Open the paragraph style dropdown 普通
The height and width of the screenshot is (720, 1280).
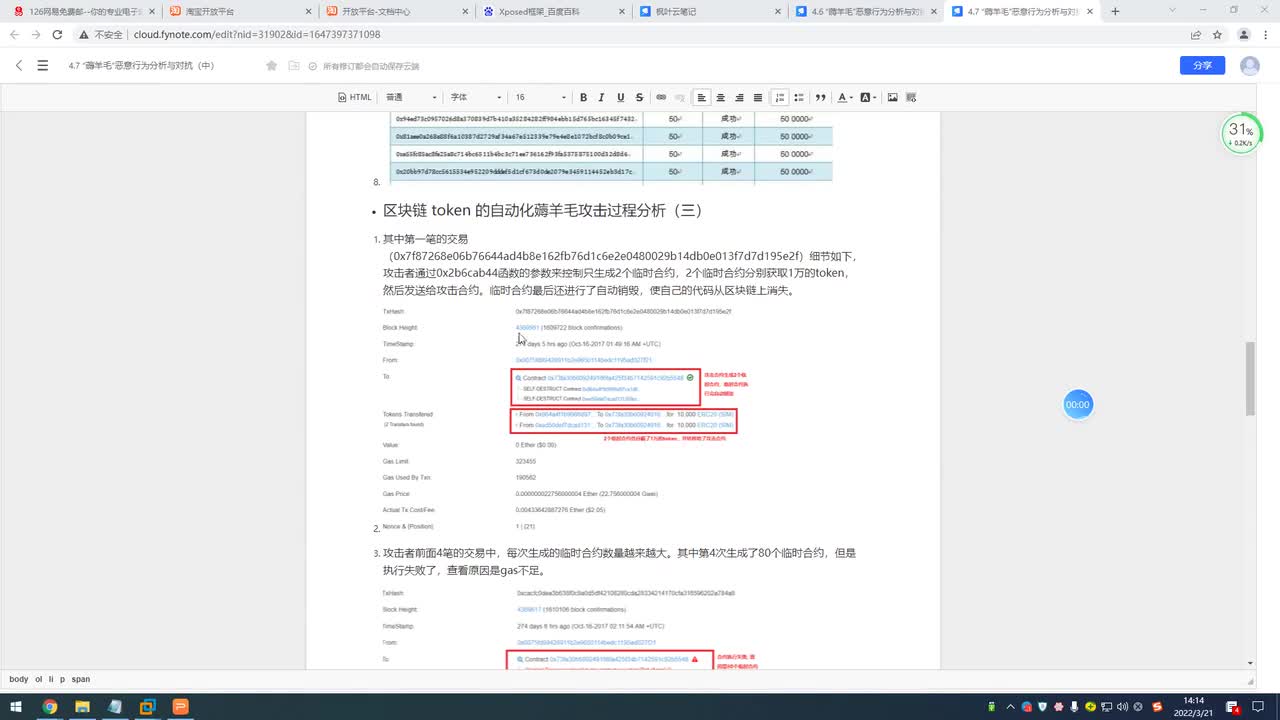tap(411, 97)
